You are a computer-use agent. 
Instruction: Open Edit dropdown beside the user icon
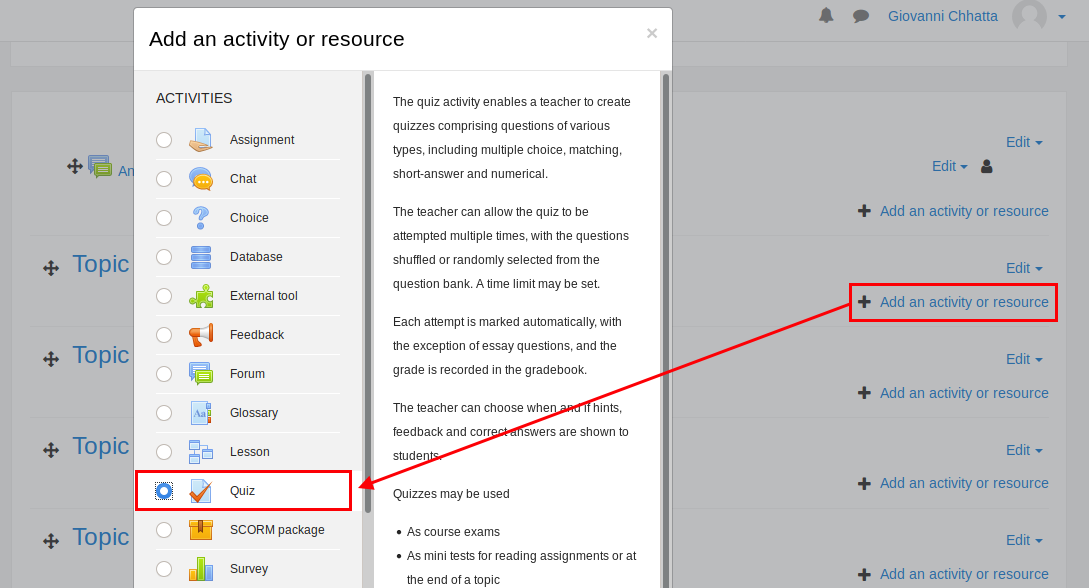949,166
